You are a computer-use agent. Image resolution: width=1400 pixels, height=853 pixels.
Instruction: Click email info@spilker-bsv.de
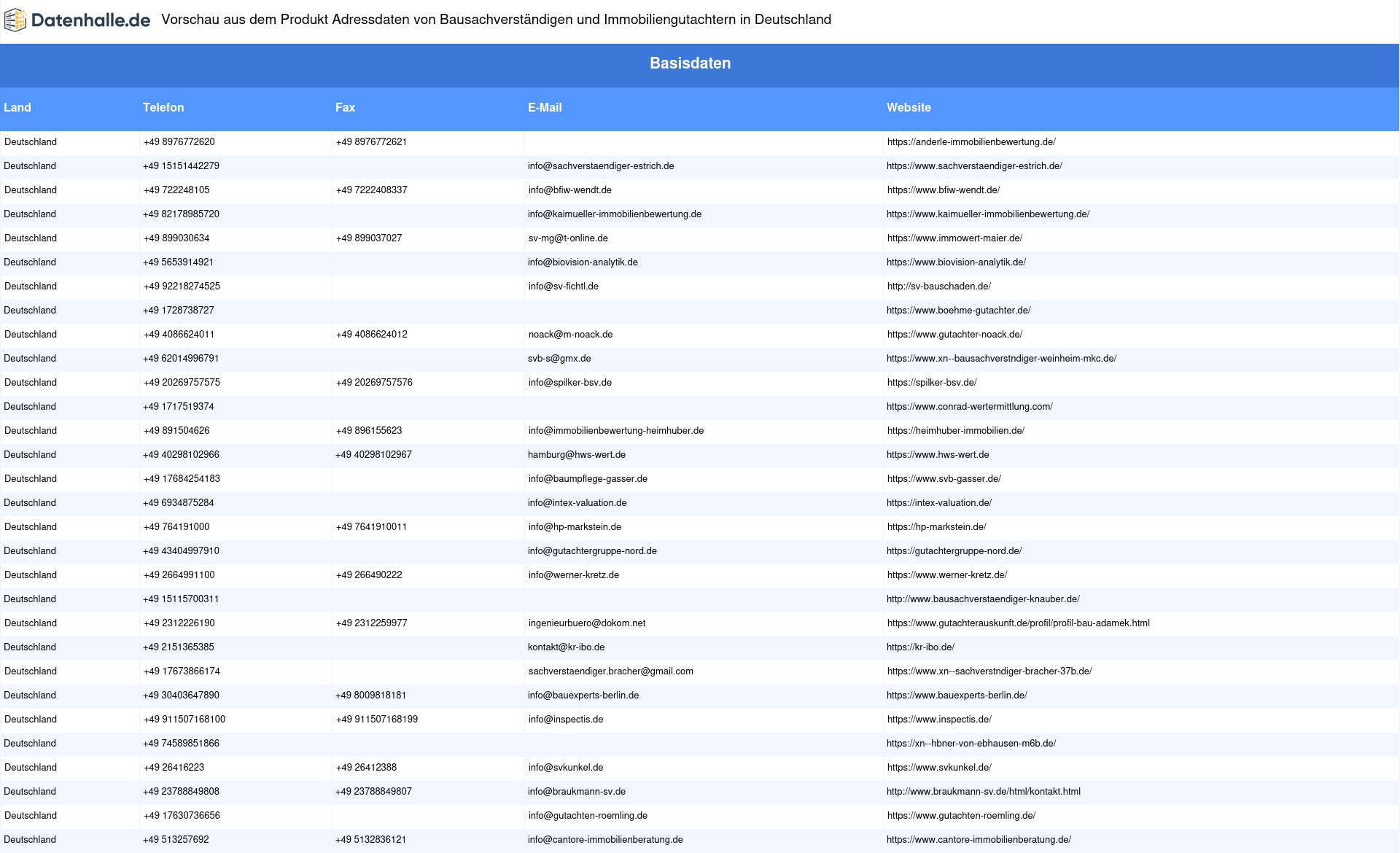[570, 383]
